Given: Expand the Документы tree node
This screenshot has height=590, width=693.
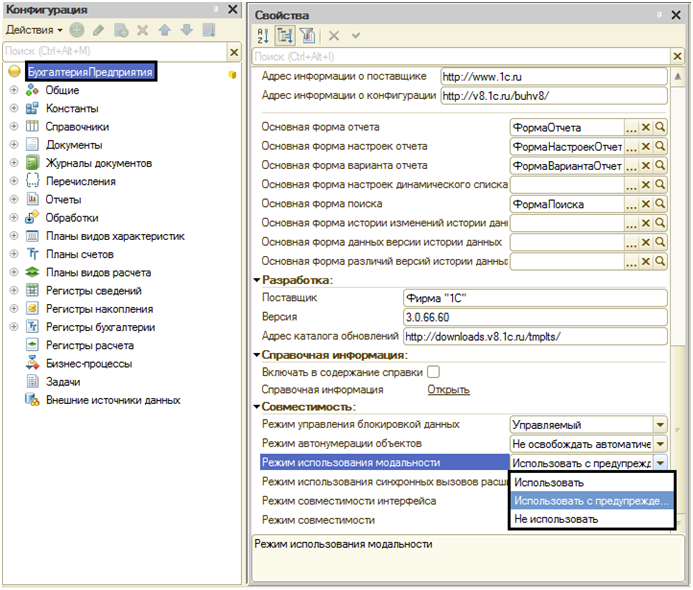Looking at the screenshot, I should pyautogui.click(x=14, y=145).
